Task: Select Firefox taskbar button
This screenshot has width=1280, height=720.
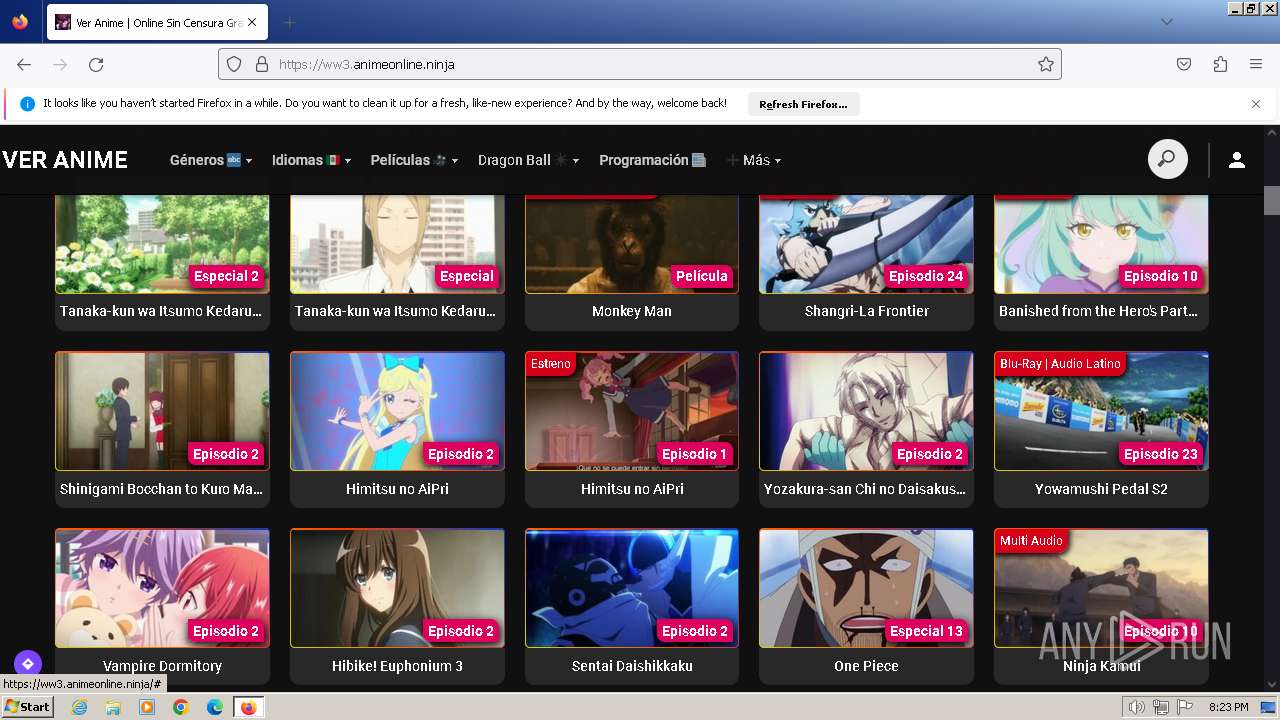Action: pos(249,707)
